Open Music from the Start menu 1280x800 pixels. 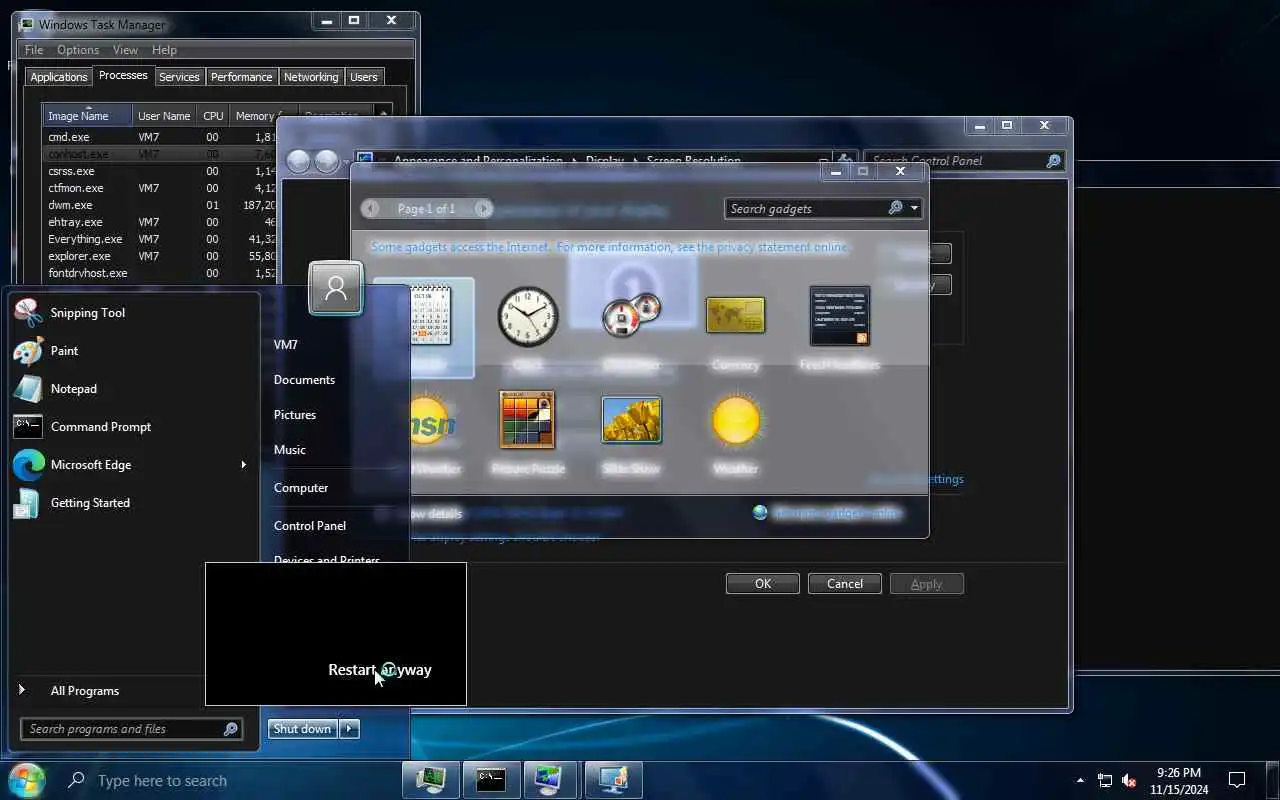pyautogui.click(x=290, y=450)
